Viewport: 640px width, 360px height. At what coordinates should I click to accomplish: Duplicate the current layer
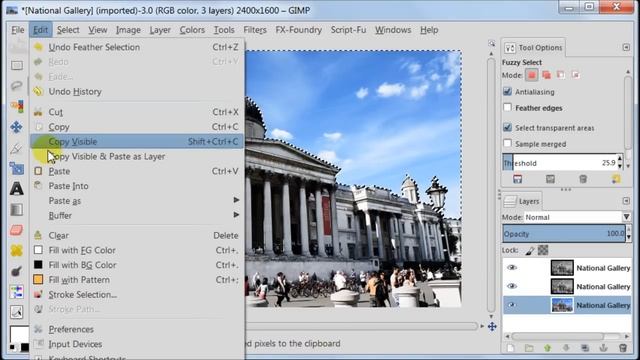click(585, 348)
